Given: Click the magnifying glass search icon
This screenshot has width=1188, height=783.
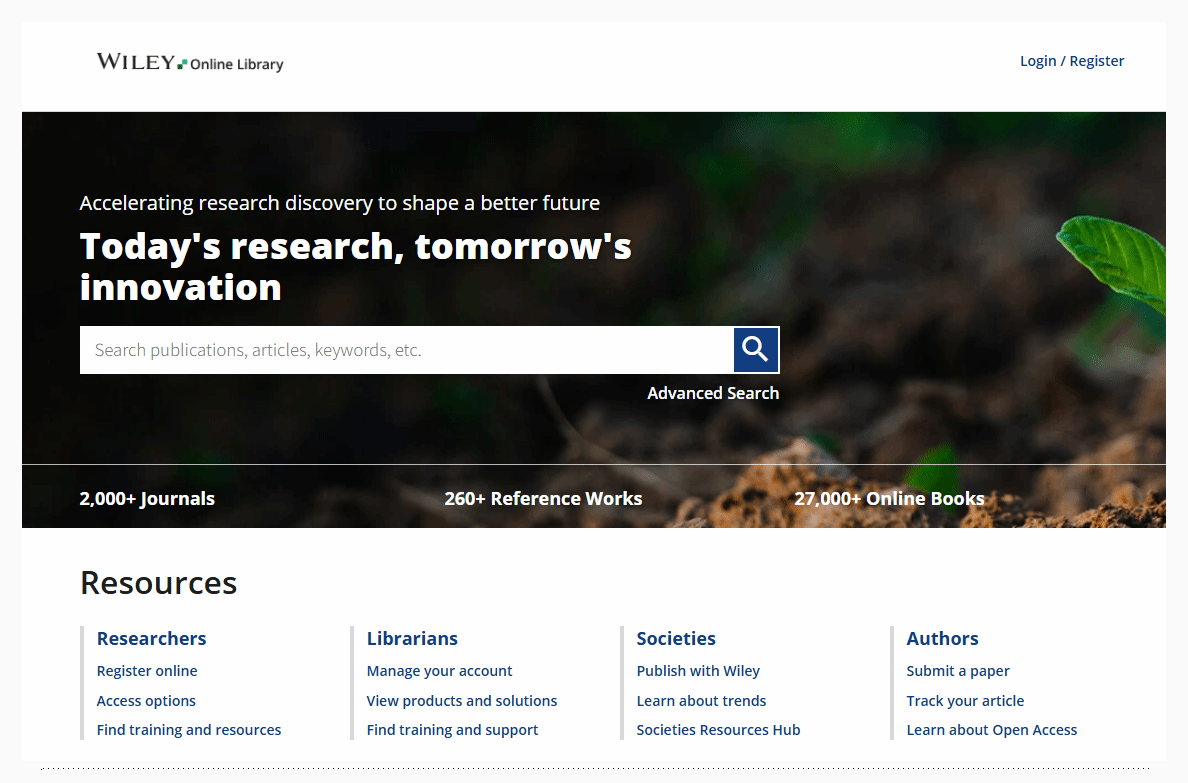Looking at the screenshot, I should (756, 350).
